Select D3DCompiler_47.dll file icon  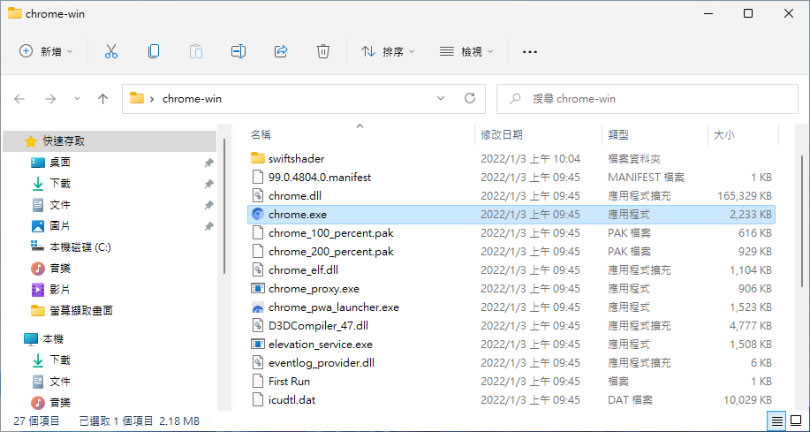[257, 326]
